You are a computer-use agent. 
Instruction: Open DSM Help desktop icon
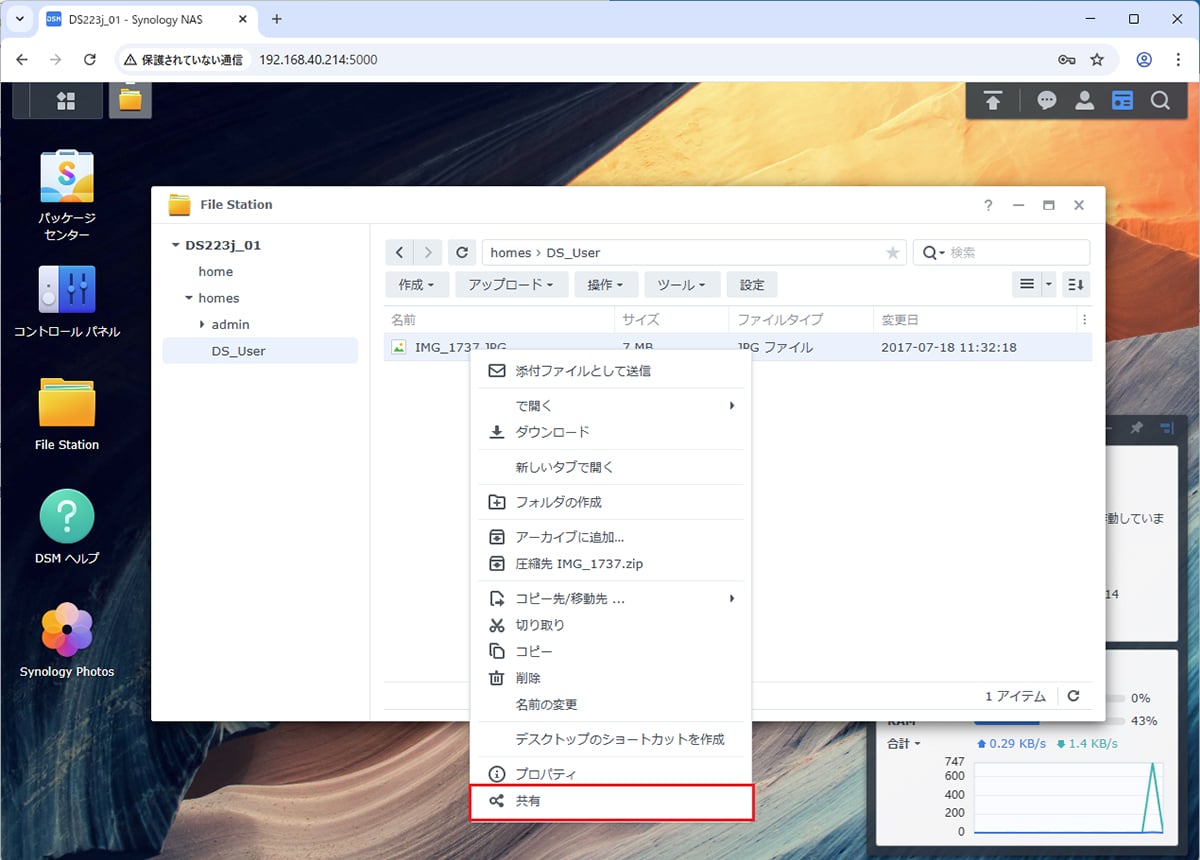(67, 517)
